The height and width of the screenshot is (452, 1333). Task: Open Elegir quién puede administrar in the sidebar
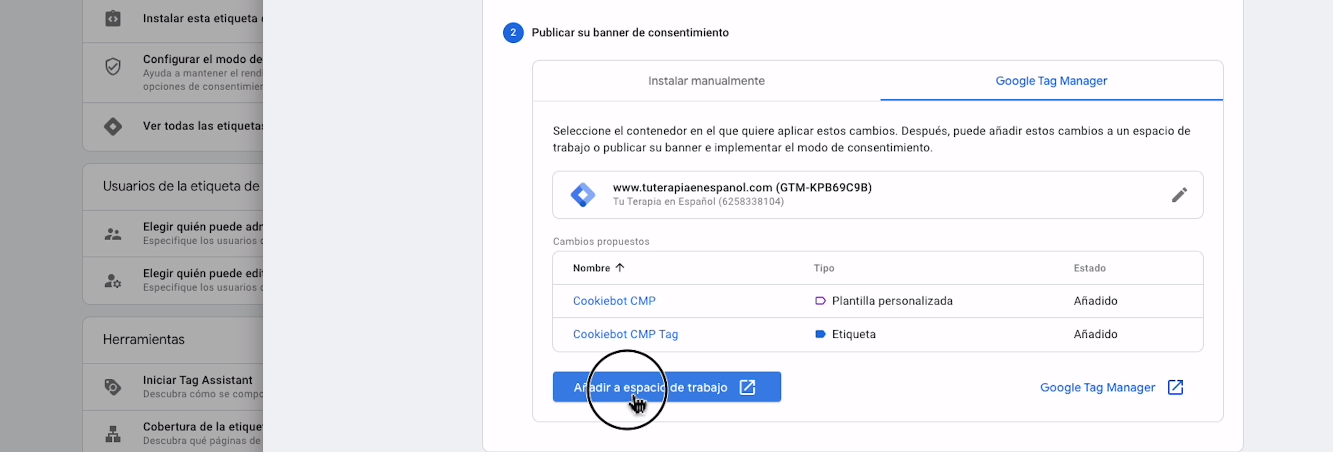(173, 234)
